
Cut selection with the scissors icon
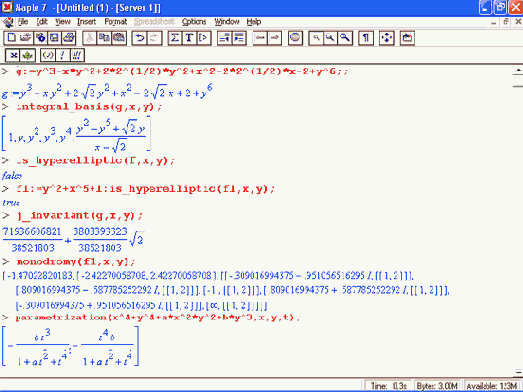click(x=89, y=38)
